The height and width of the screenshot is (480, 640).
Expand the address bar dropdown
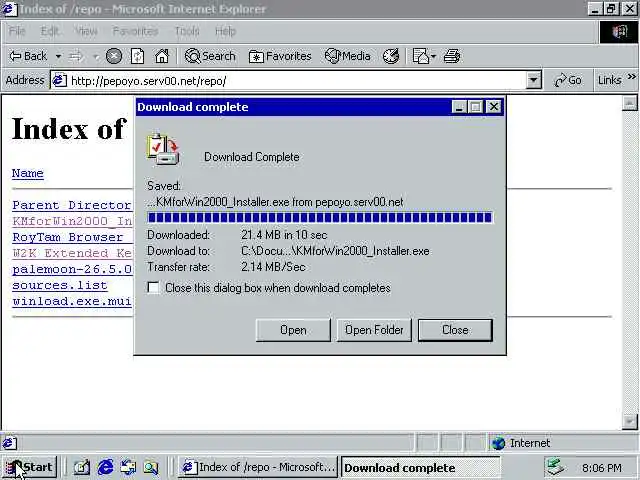[x=533, y=80]
